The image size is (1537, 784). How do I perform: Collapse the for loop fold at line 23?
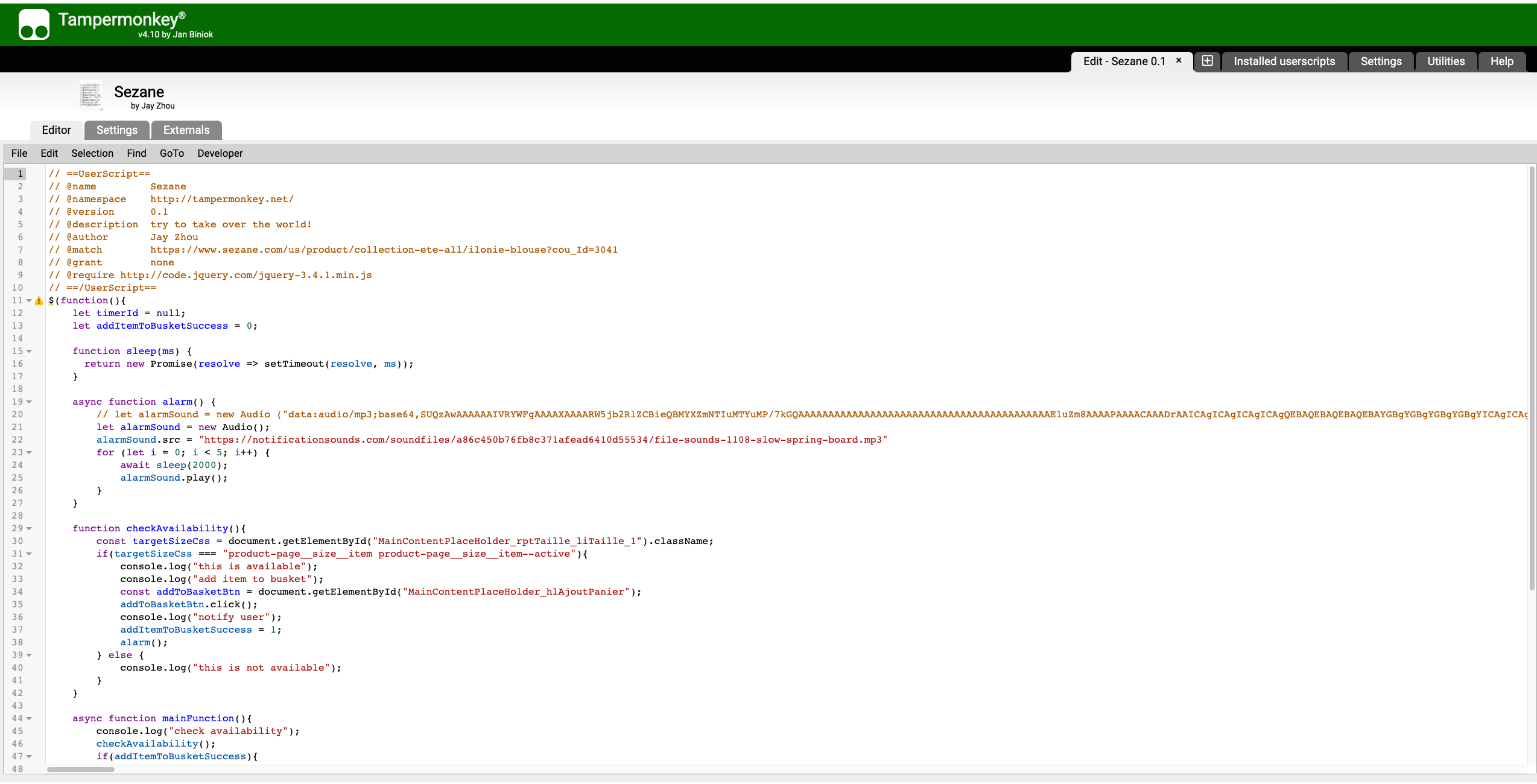29,452
